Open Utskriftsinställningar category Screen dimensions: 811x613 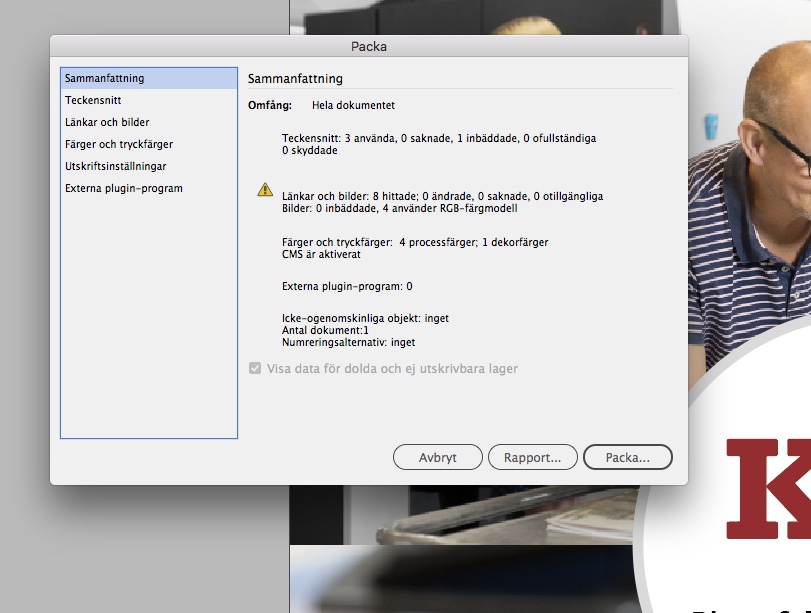point(149,166)
